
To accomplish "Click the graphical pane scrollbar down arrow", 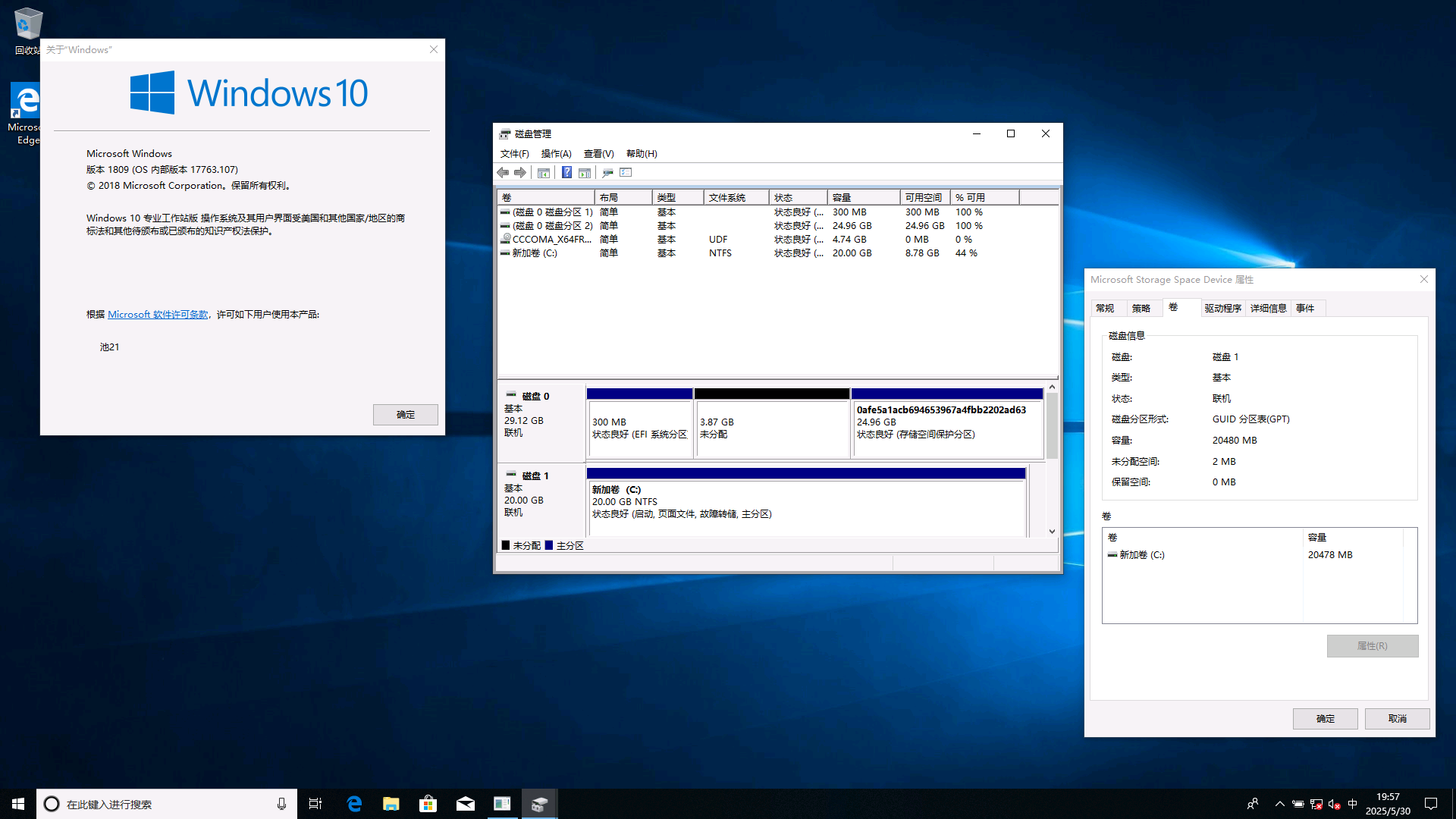I will tap(1052, 532).
